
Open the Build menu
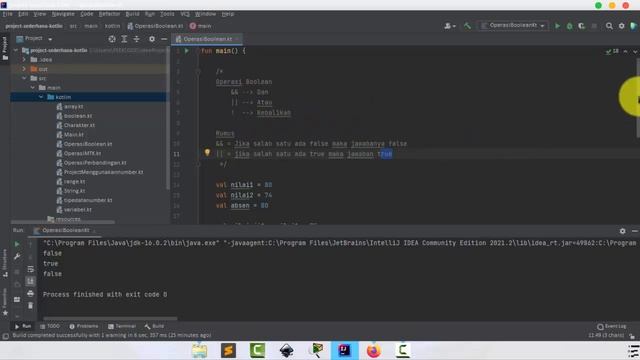pos(132,14)
